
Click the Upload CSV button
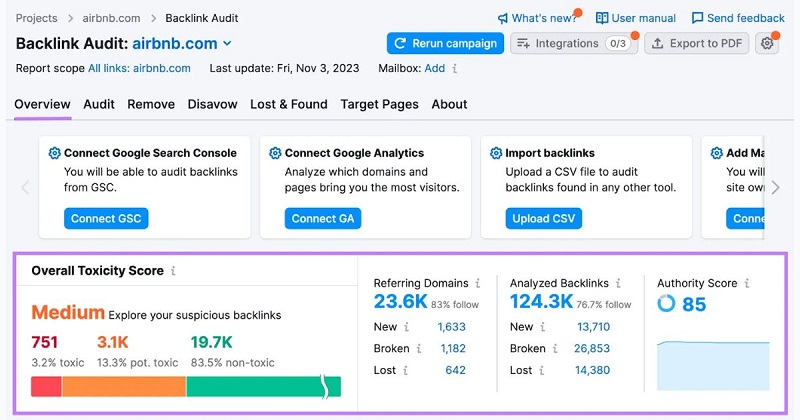coord(544,218)
